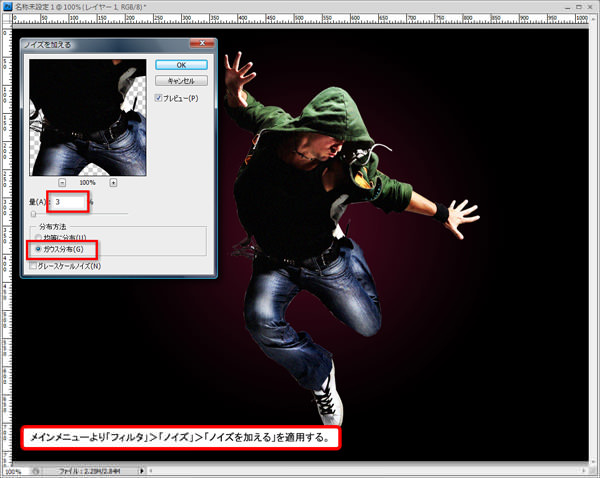This screenshot has height=478, width=600.
Task: Click the filter preview thumbnail in the dialog
Action: coord(88,117)
